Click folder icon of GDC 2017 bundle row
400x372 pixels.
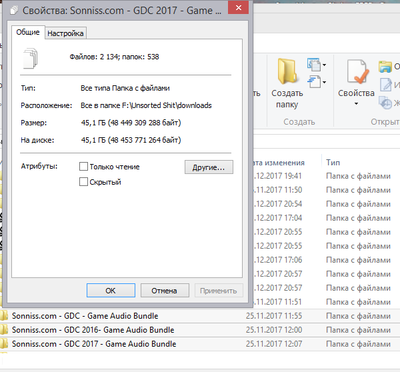click(x=4, y=344)
